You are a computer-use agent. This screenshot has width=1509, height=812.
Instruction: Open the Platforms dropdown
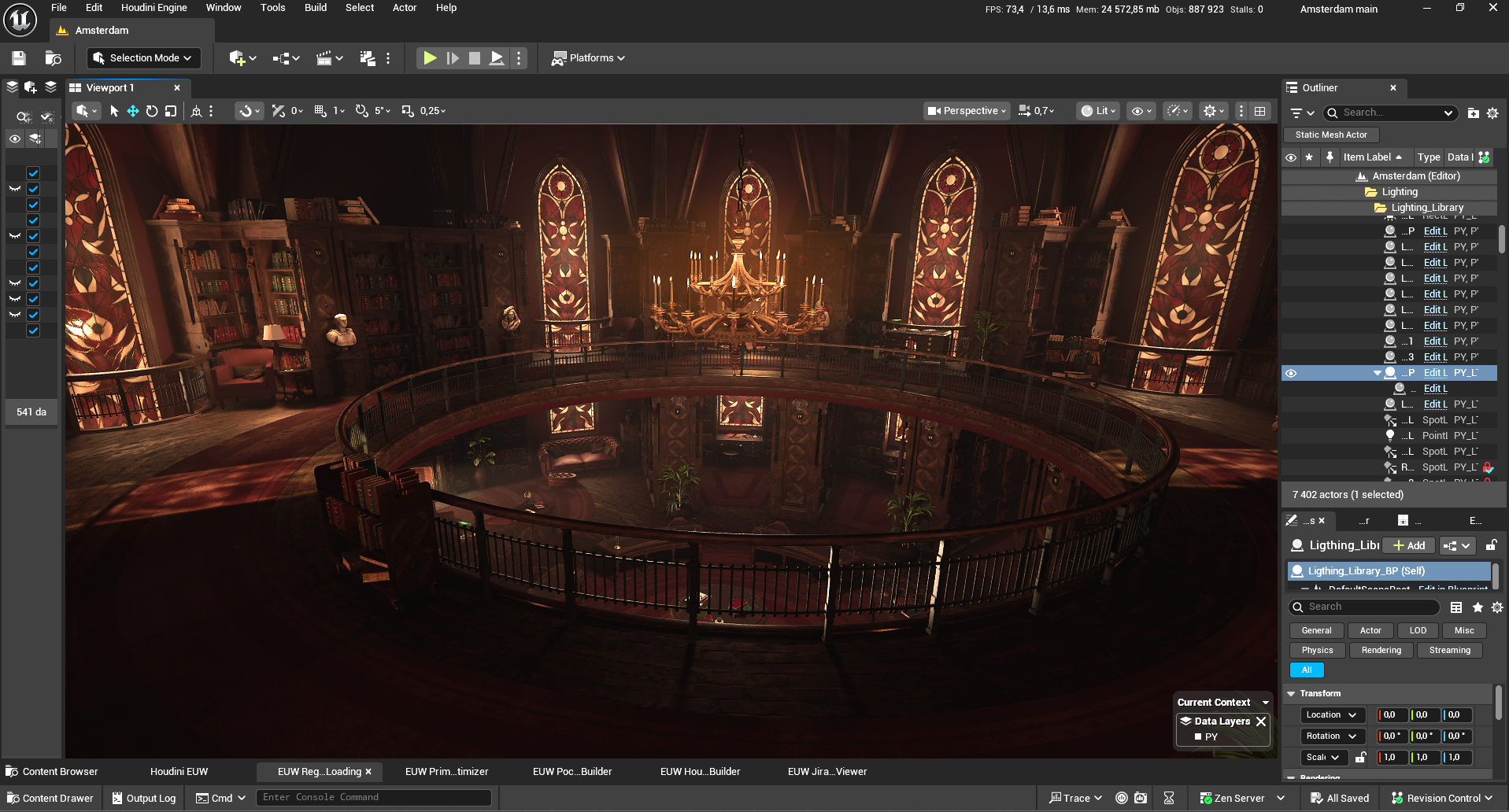pos(588,58)
